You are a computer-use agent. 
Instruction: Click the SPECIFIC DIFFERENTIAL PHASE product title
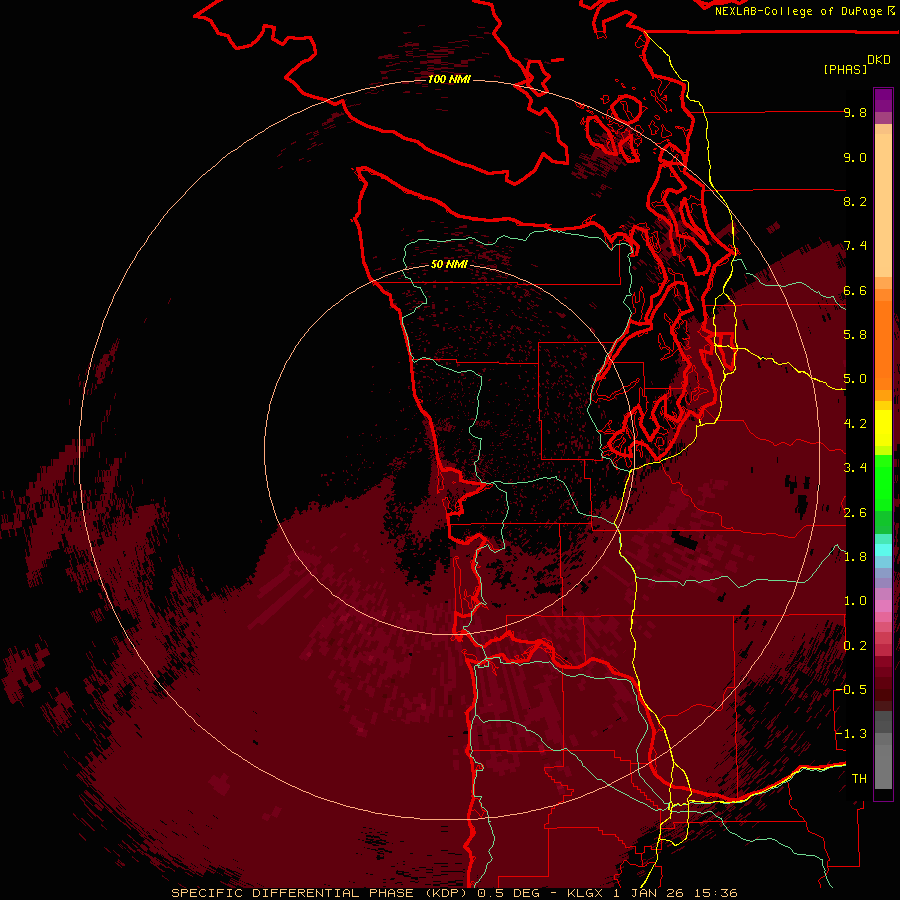tap(292, 893)
